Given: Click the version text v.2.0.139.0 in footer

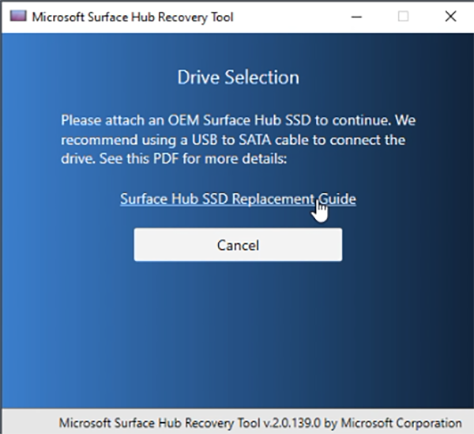Looking at the screenshot, I should point(292,423).
